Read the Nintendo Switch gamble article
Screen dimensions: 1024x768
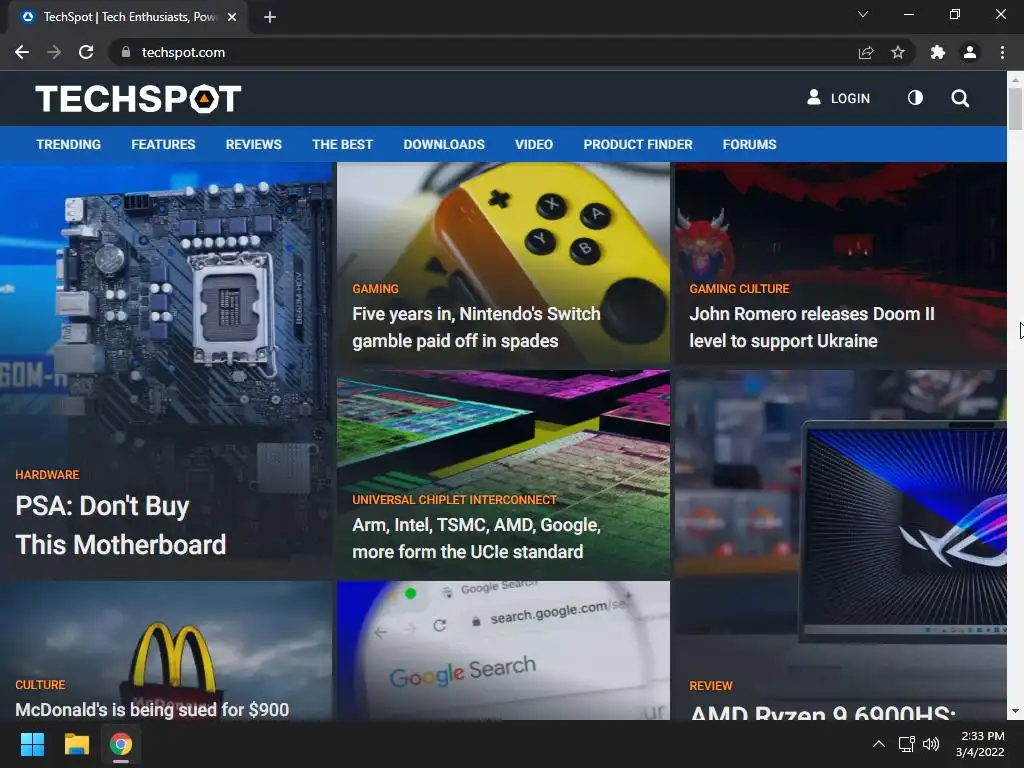(476, 327)
